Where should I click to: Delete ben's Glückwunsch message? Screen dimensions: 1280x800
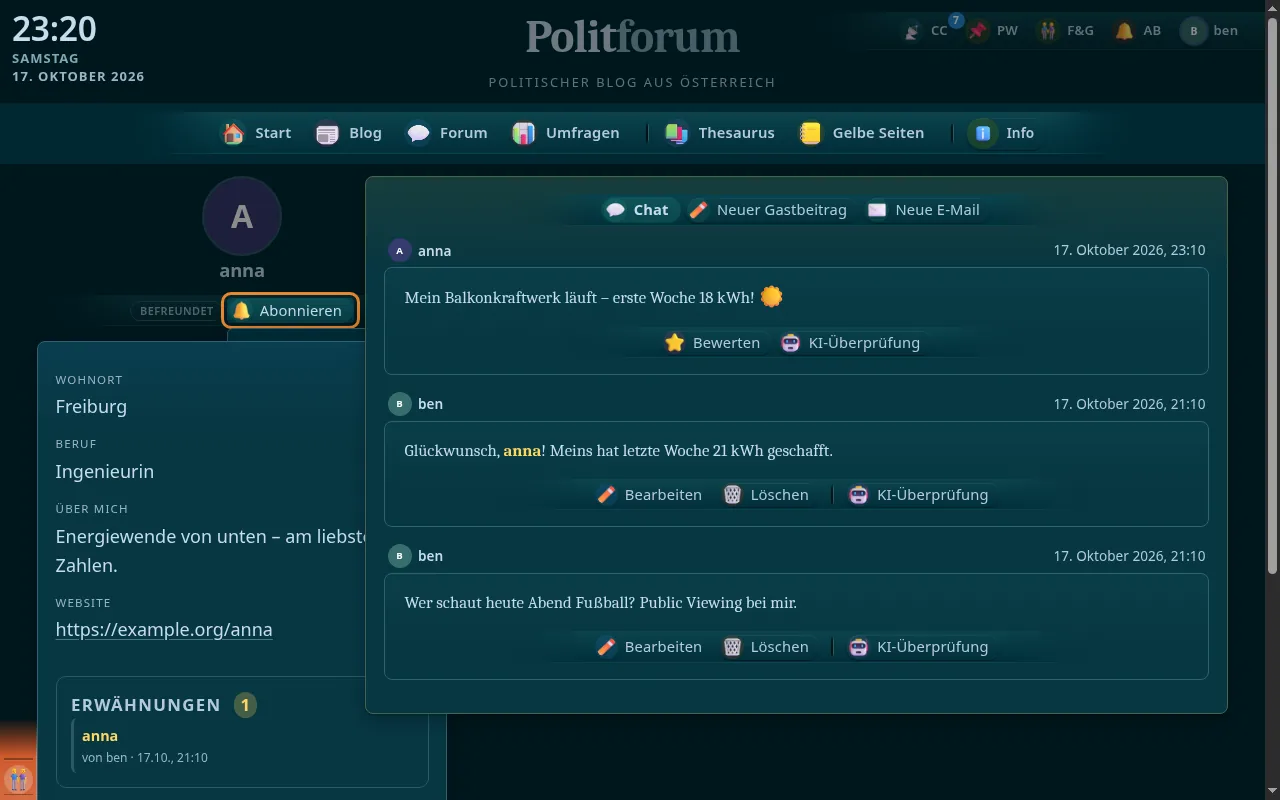766,495
